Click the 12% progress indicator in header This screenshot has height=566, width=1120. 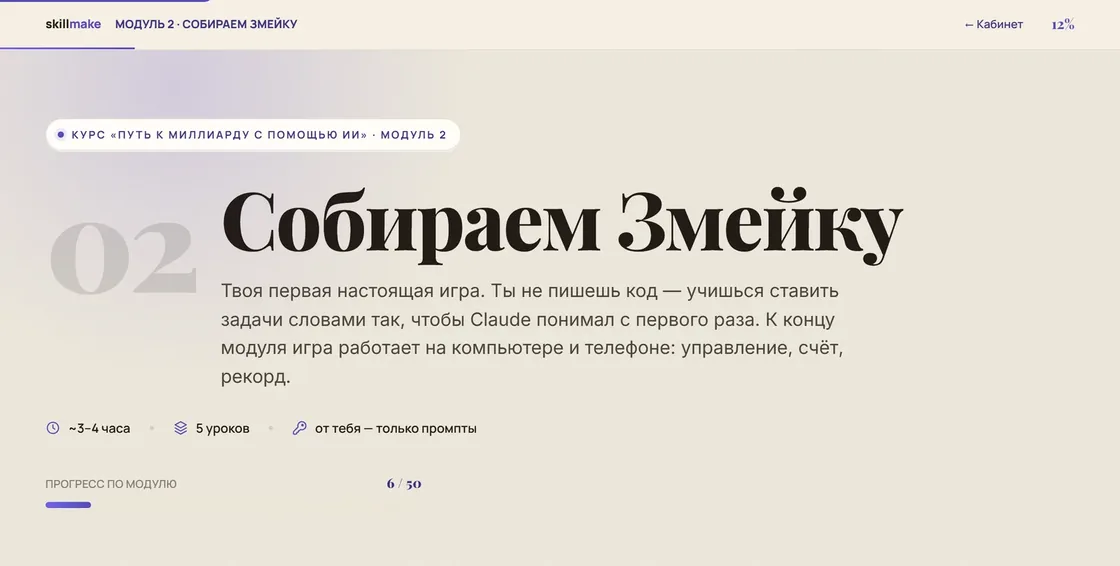point(1063,24)
